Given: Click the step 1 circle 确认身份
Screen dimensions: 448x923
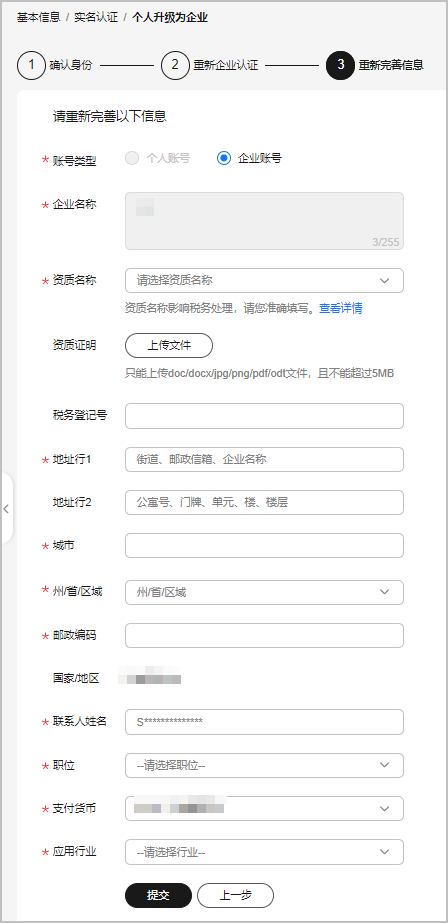Looking at the screenshot, I should pos(31,65).
